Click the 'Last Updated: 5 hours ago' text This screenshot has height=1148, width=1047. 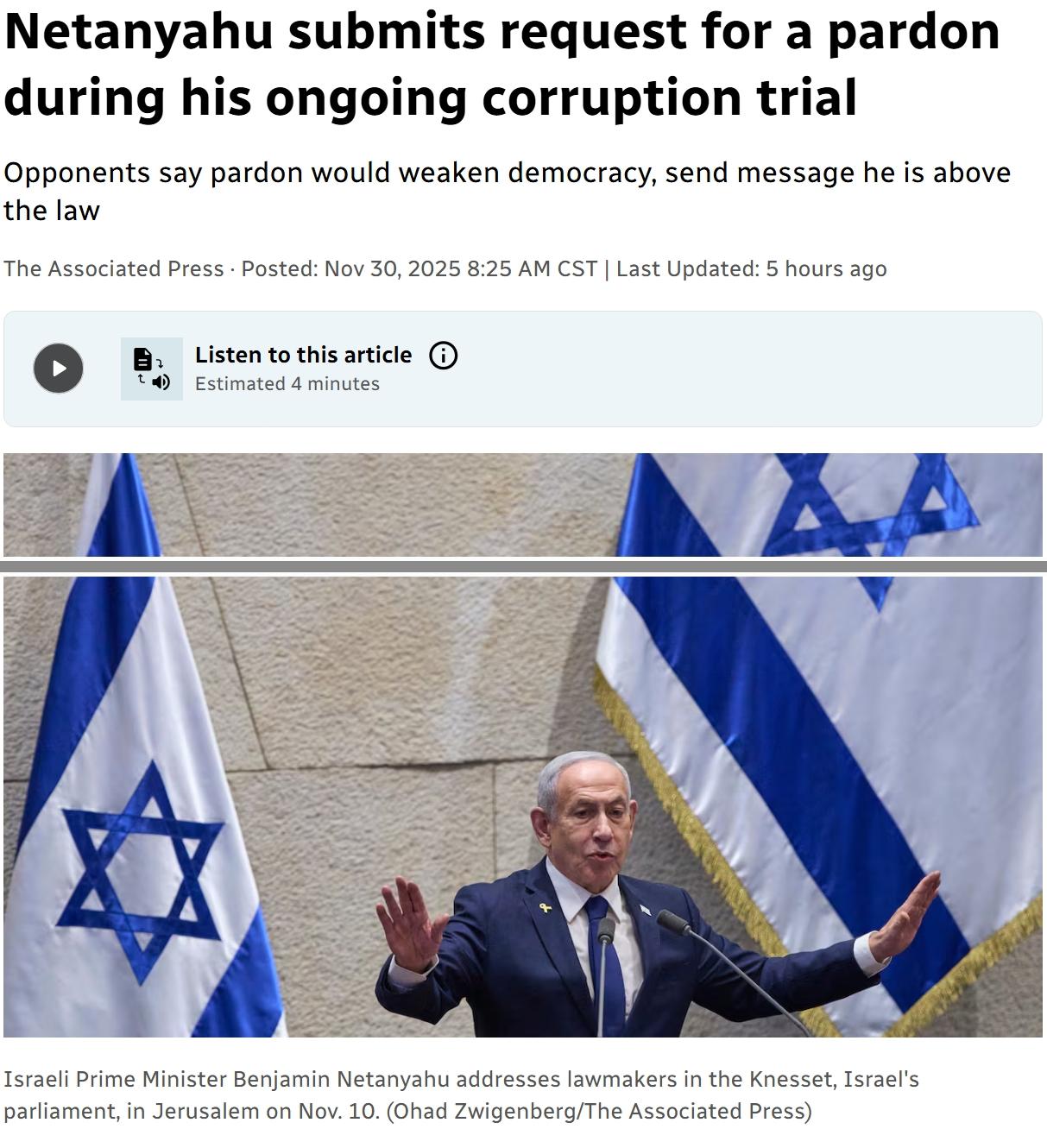(x=751, y=269)
